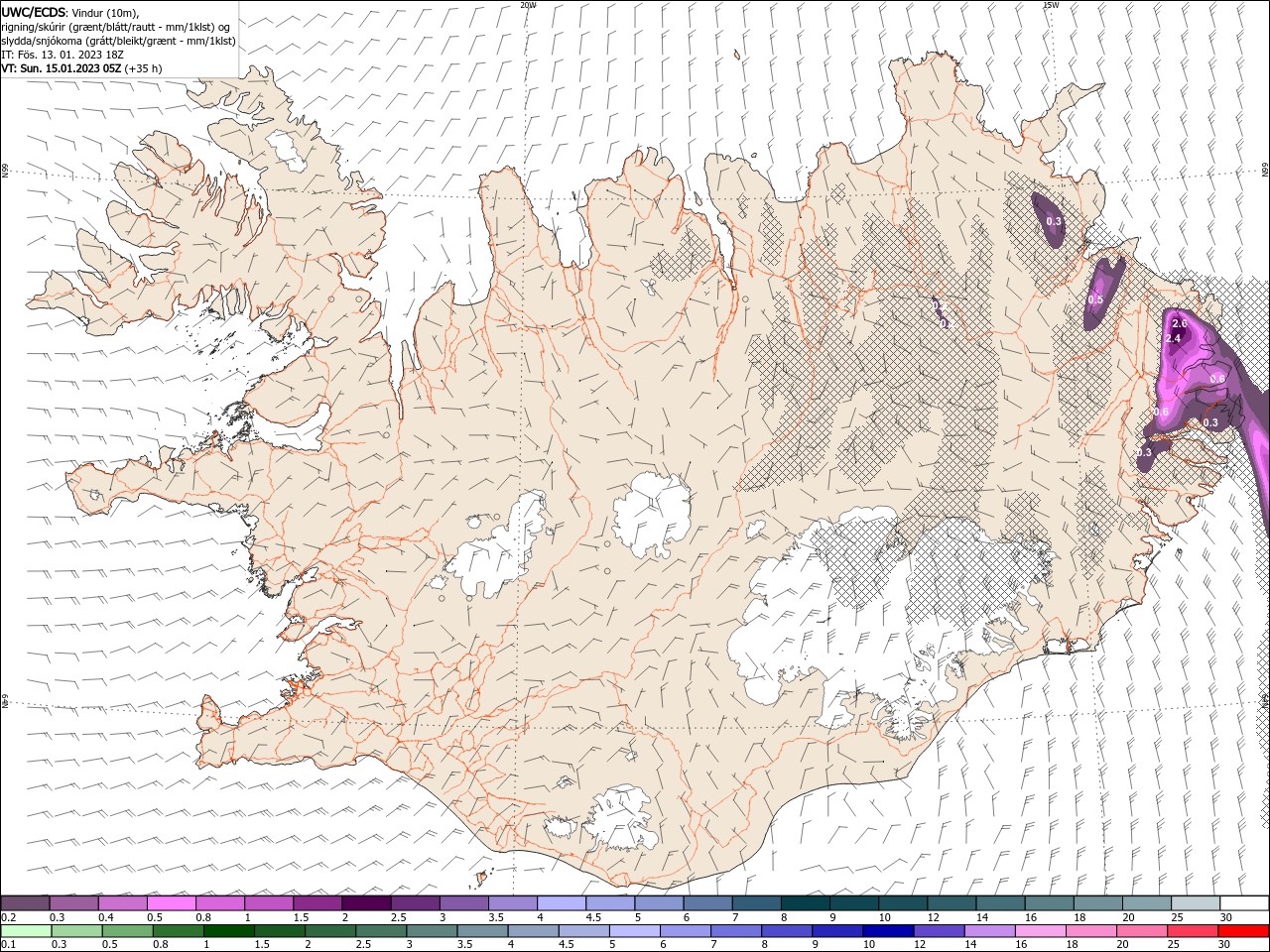Click the deep navy blue swatch in rain legend
This screenshot has width=1270, height=952.
887,931
